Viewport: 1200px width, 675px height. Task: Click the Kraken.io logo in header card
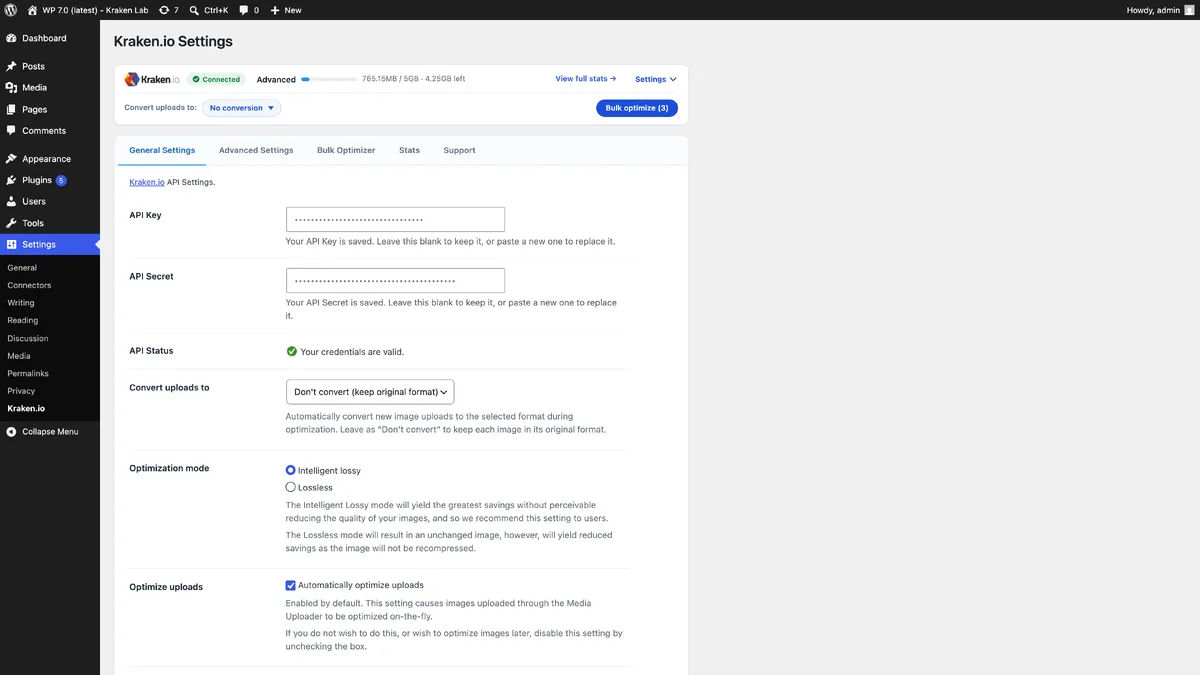click(x=152, y=79)
